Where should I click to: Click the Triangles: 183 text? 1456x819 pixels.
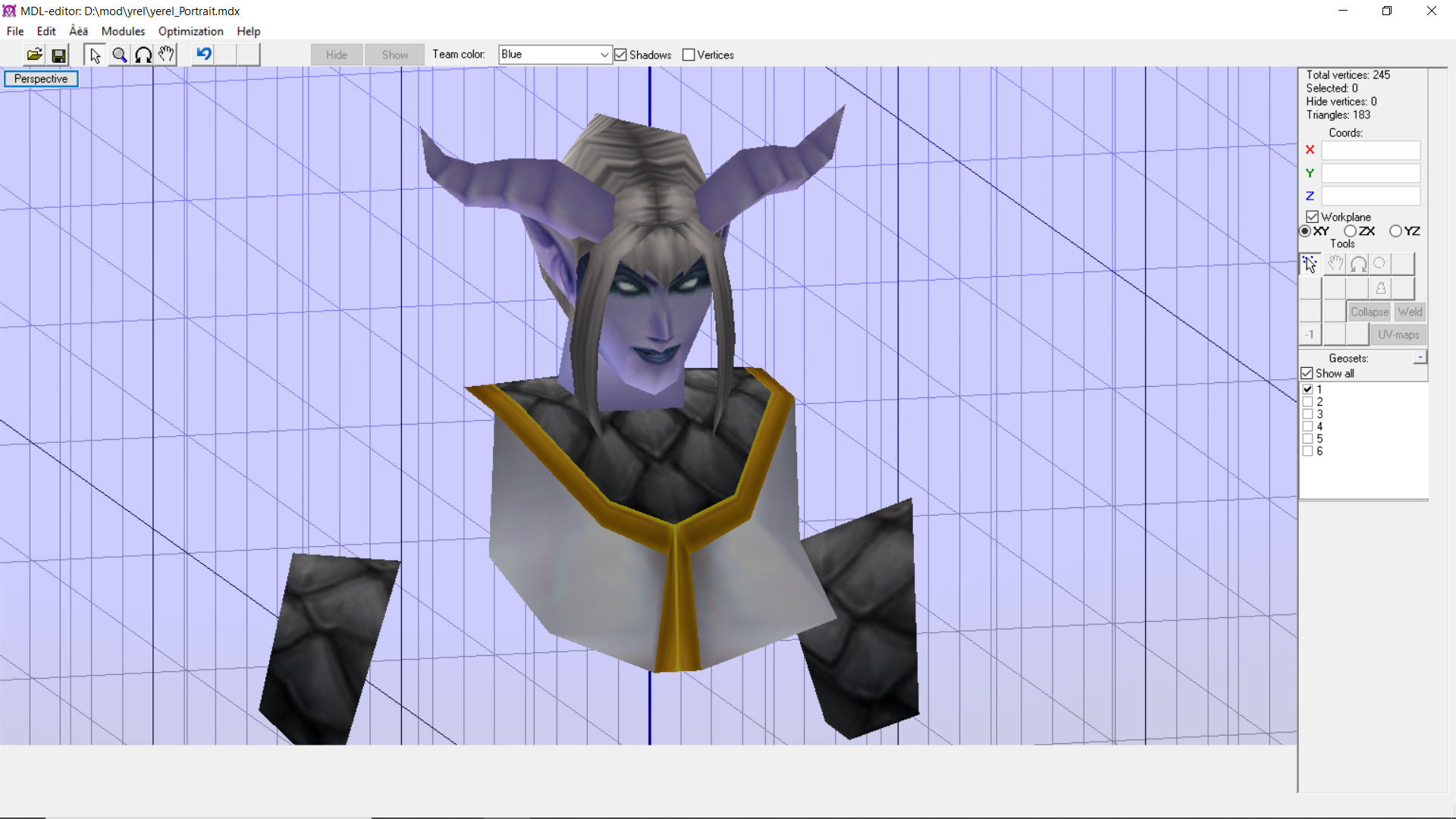[x=1338, y=115]
